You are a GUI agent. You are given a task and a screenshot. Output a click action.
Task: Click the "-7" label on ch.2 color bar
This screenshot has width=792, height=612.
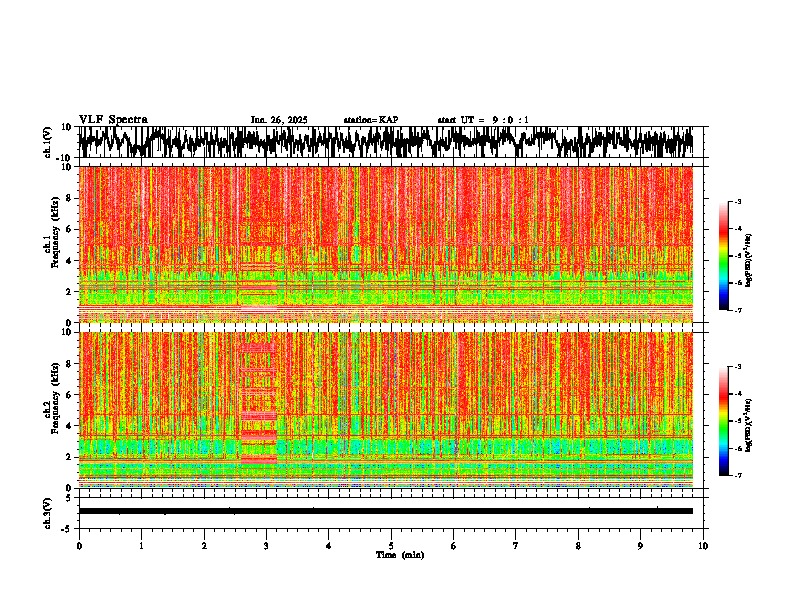coord(738,475)
